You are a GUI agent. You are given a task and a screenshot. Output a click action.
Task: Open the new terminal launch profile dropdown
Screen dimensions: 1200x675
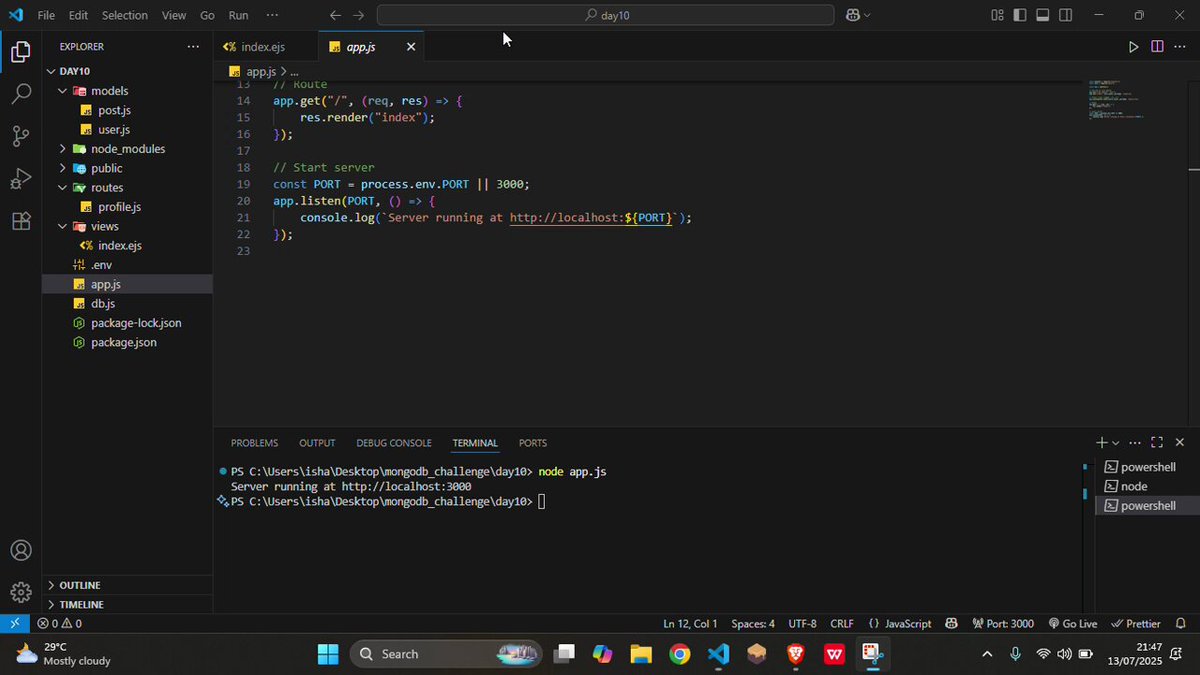coord(1116,442)
